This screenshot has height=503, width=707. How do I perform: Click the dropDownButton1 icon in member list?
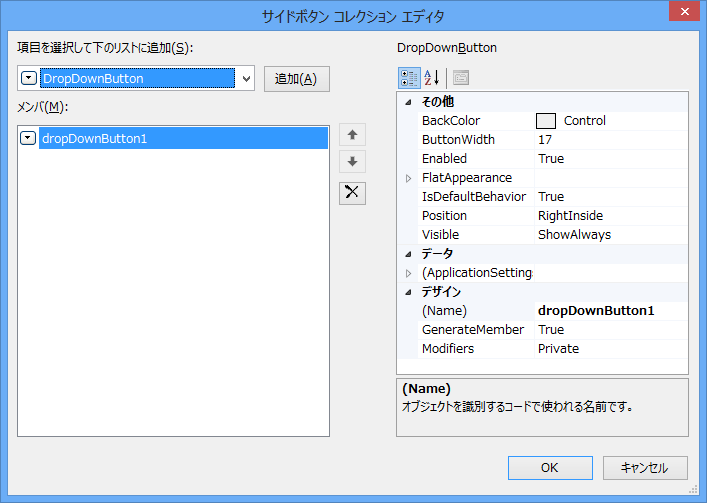28,139
